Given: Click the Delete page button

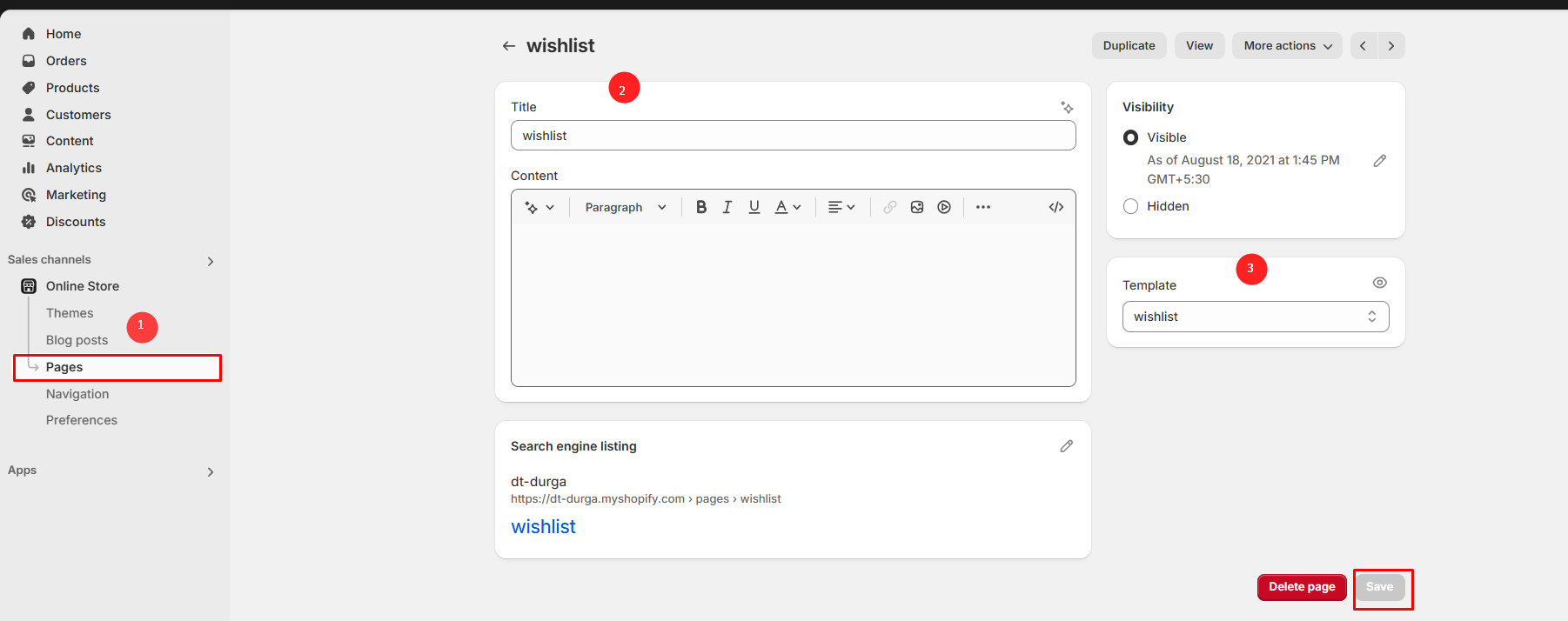Looking at the screenshot, I should tap(1302, 587).
